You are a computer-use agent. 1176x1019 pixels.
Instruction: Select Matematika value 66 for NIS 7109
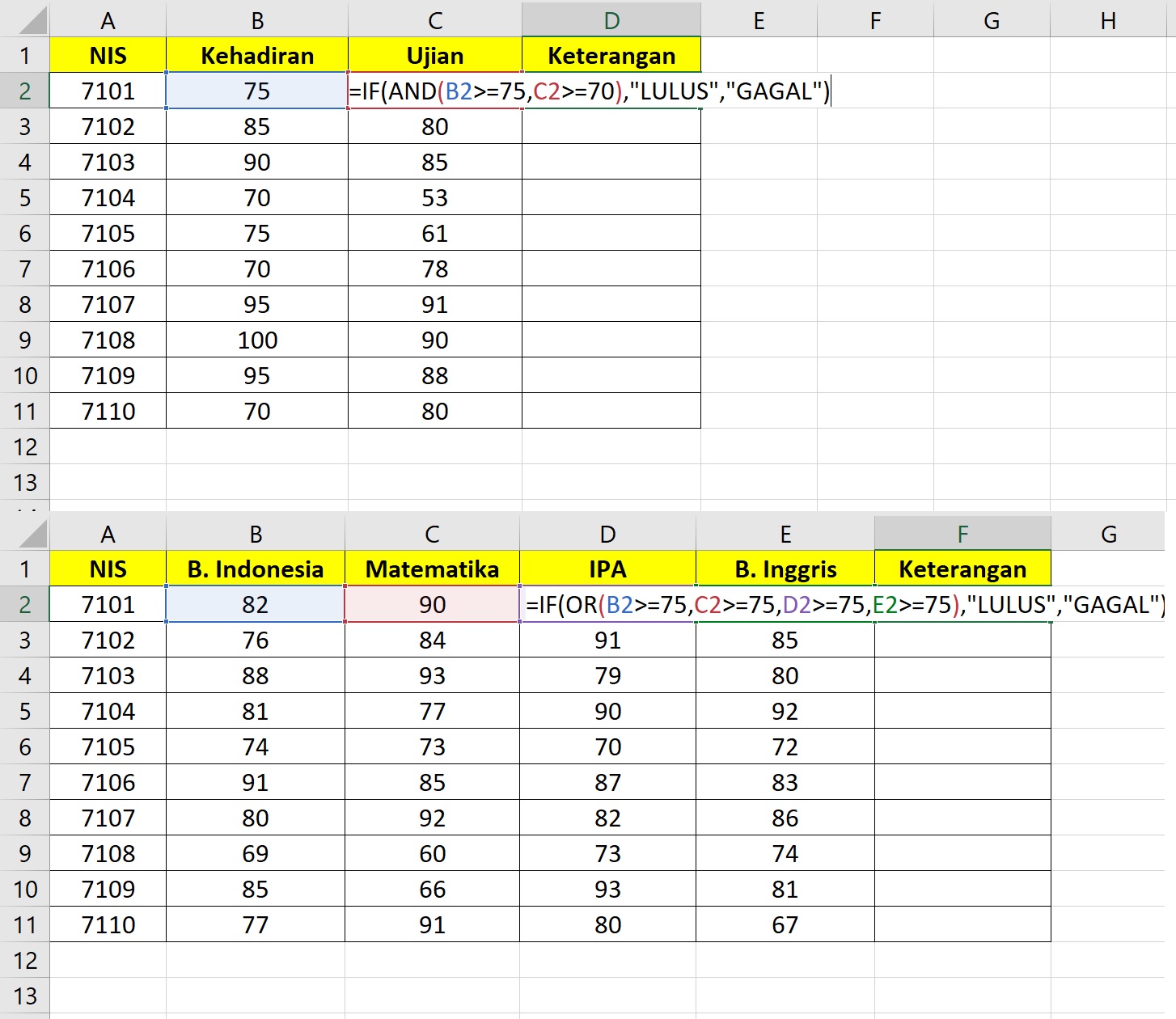pyautogui.click(x=432, y=889)
